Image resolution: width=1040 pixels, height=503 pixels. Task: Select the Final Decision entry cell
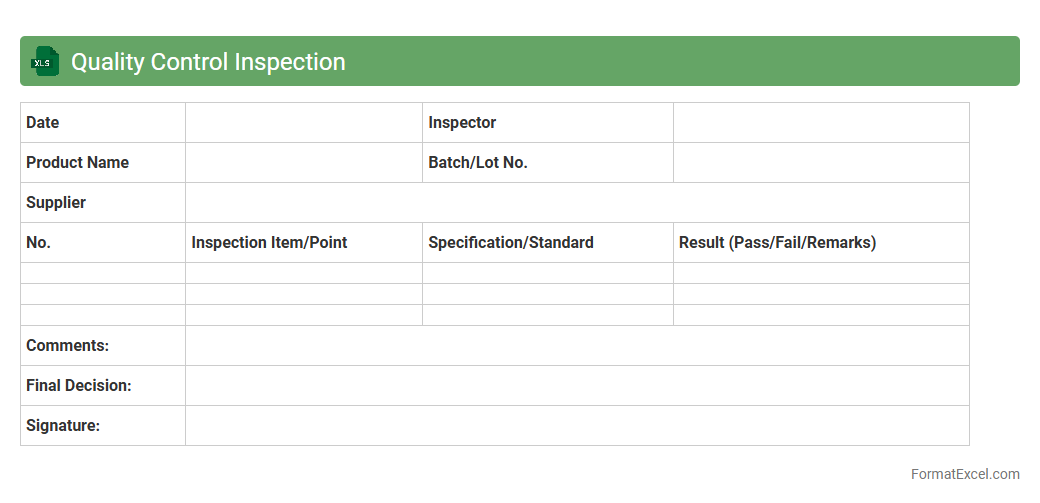[577, 386]
